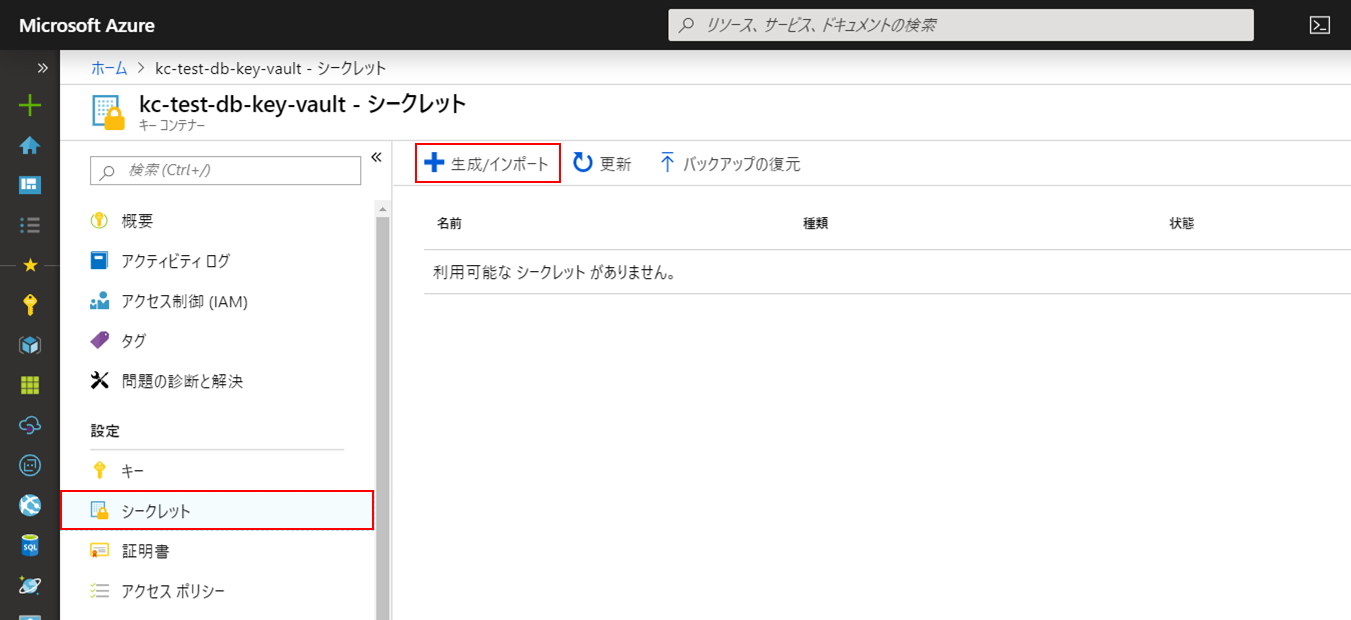This screenshot has height=620, width=1351.
Task: Collapse the navigation pane using the double chevron
Action: [377, 156]
